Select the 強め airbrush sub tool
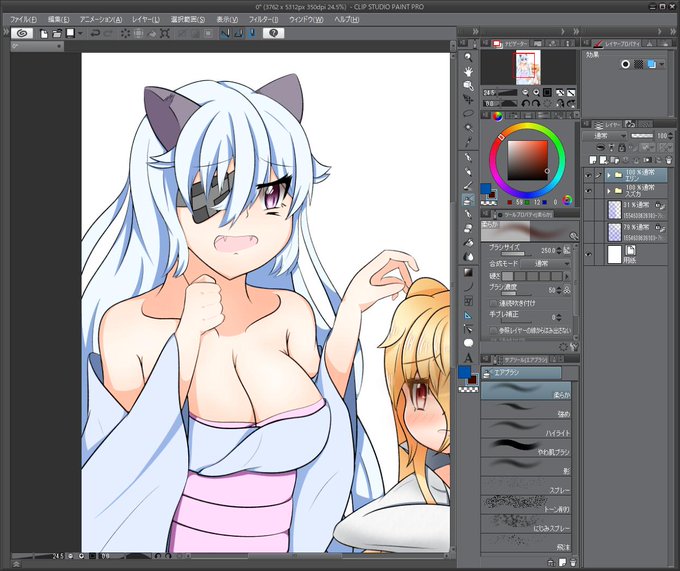Screen dimensions: 680x571 (526, 410)
